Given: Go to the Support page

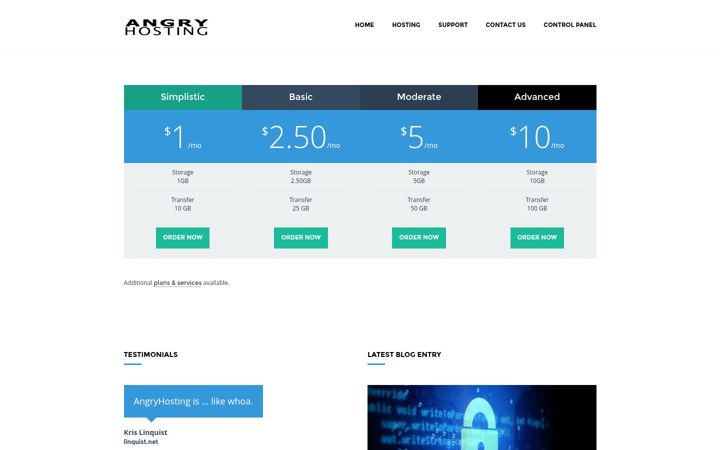Looking at the screenshot, I should (453, 25).
